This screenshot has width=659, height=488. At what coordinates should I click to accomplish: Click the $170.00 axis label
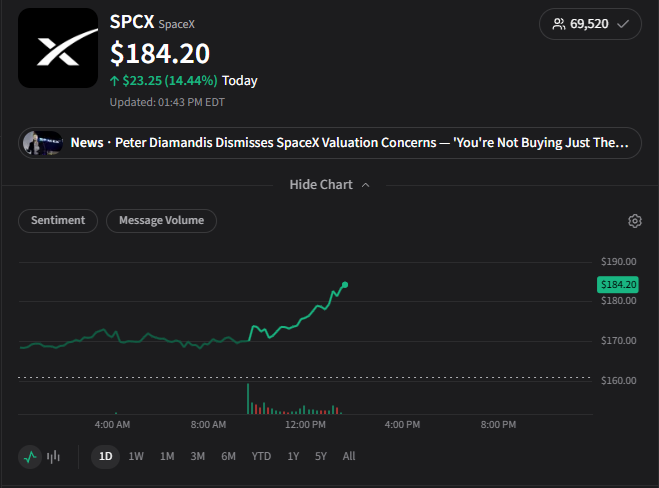point(618,341)
